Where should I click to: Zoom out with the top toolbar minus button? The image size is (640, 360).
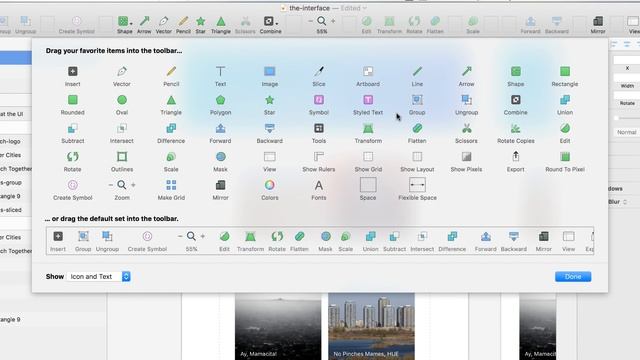point(311,21)
